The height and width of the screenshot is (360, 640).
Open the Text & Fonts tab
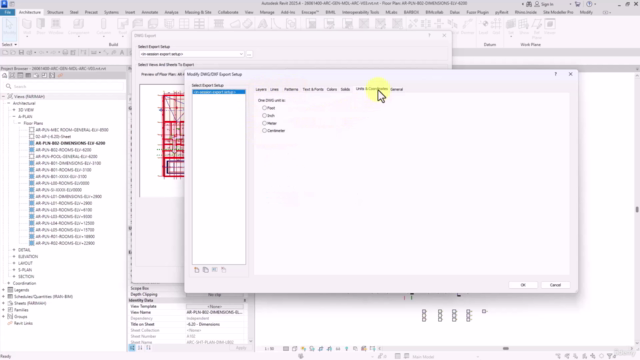point(313,89)
